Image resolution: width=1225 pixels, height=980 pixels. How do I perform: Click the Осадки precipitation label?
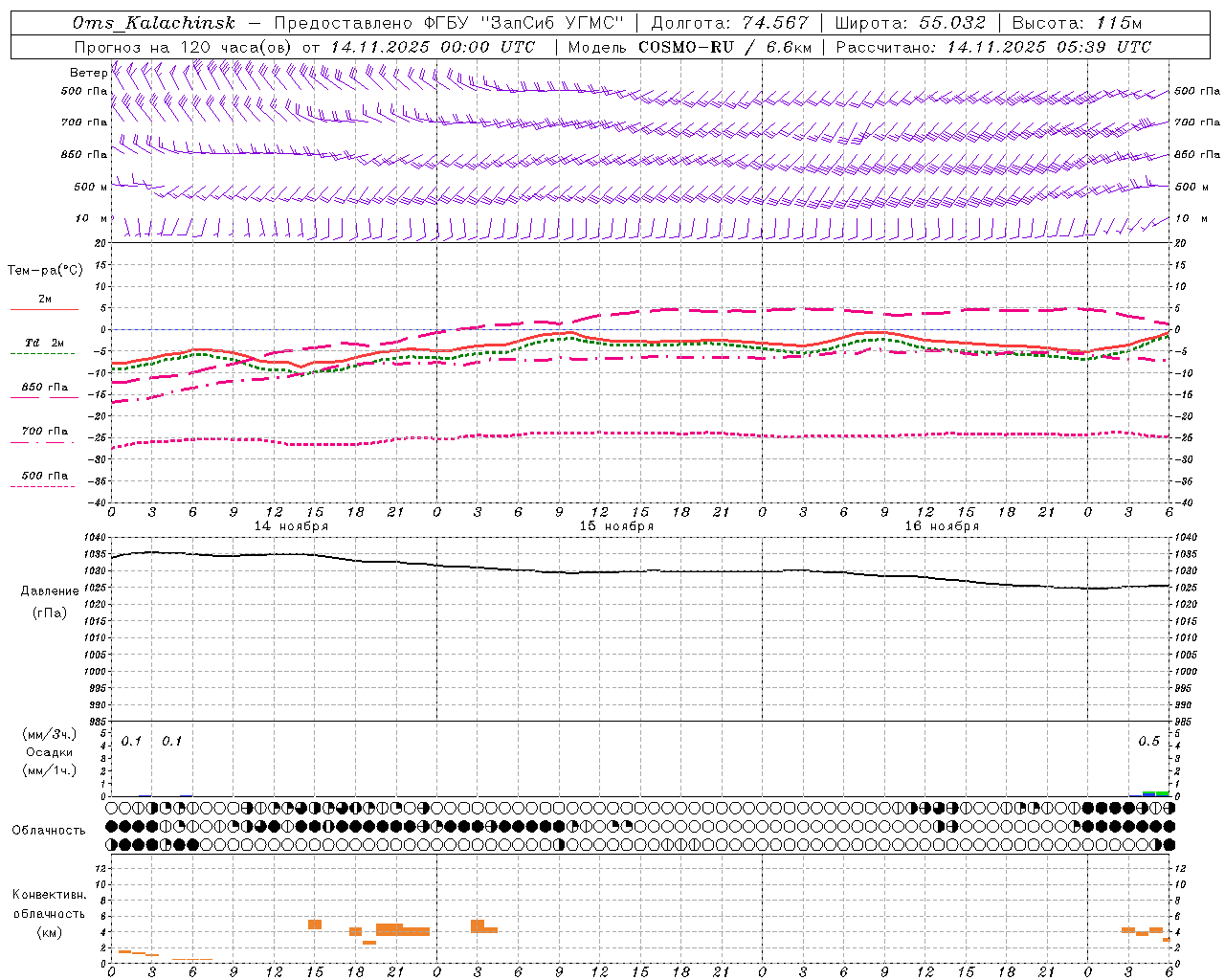[49, 752]
